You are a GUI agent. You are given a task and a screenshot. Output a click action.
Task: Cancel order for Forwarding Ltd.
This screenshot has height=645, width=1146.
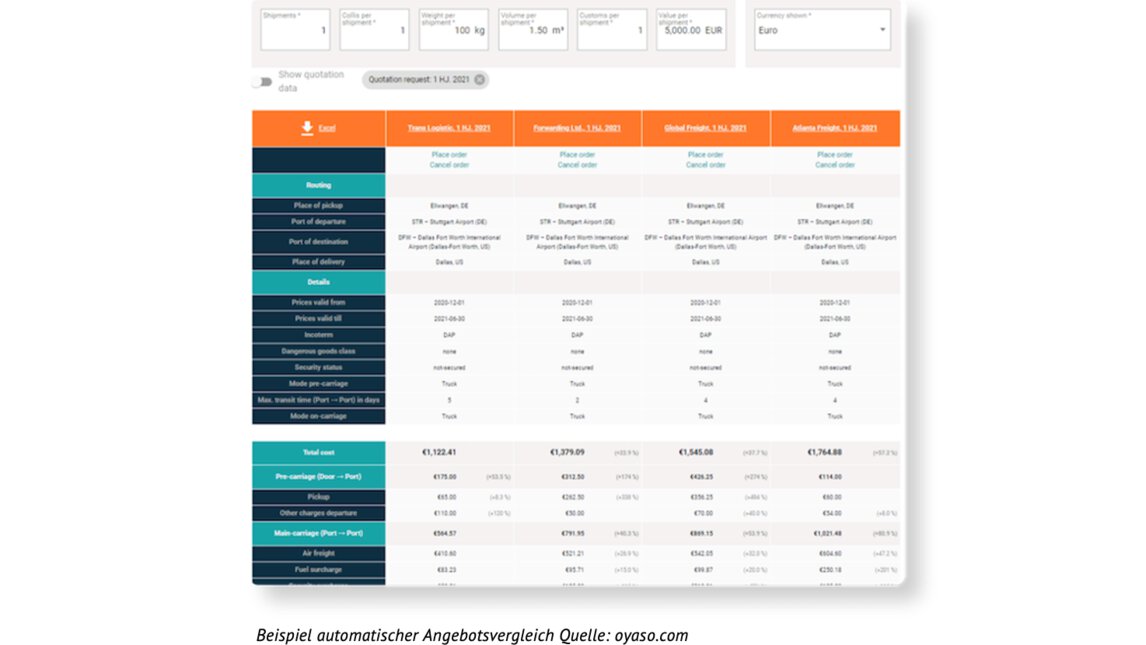[x=577, y=165]
